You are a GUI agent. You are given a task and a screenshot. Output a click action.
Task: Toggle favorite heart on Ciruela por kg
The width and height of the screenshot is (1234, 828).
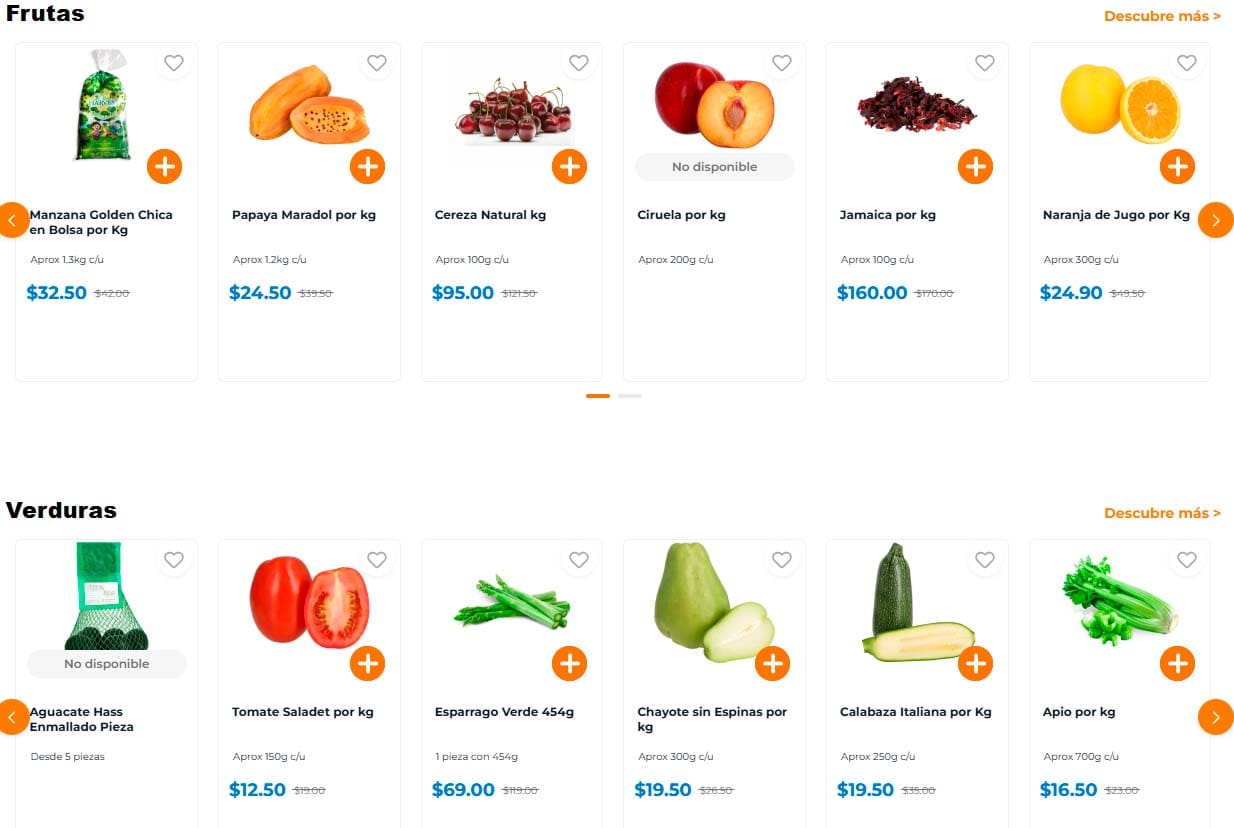click(782, 63)
